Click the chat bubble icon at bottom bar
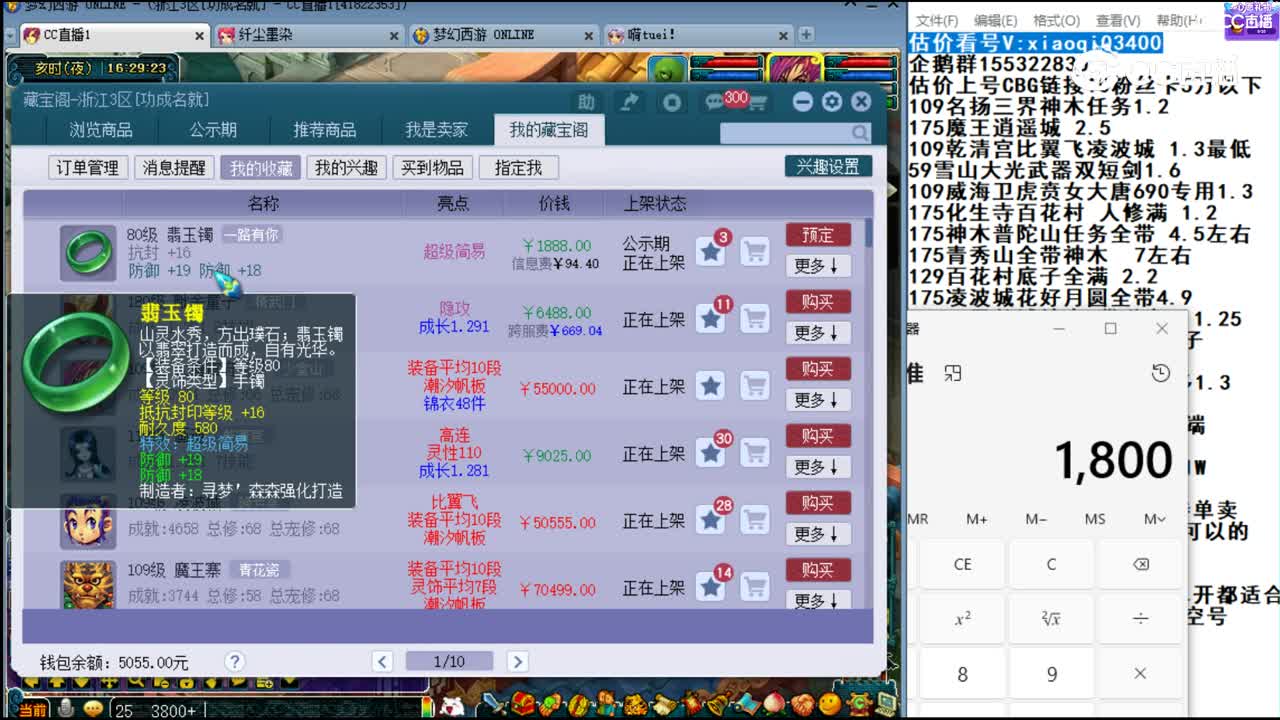Image resolution: width=1280 pixels, height=720 pixels. pos(93,708)
